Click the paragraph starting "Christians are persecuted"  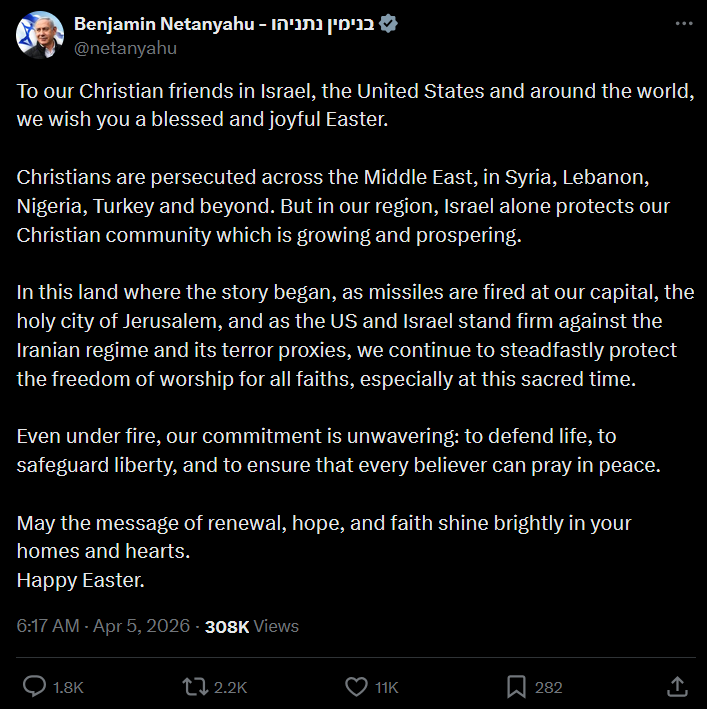tap(340, 207)
